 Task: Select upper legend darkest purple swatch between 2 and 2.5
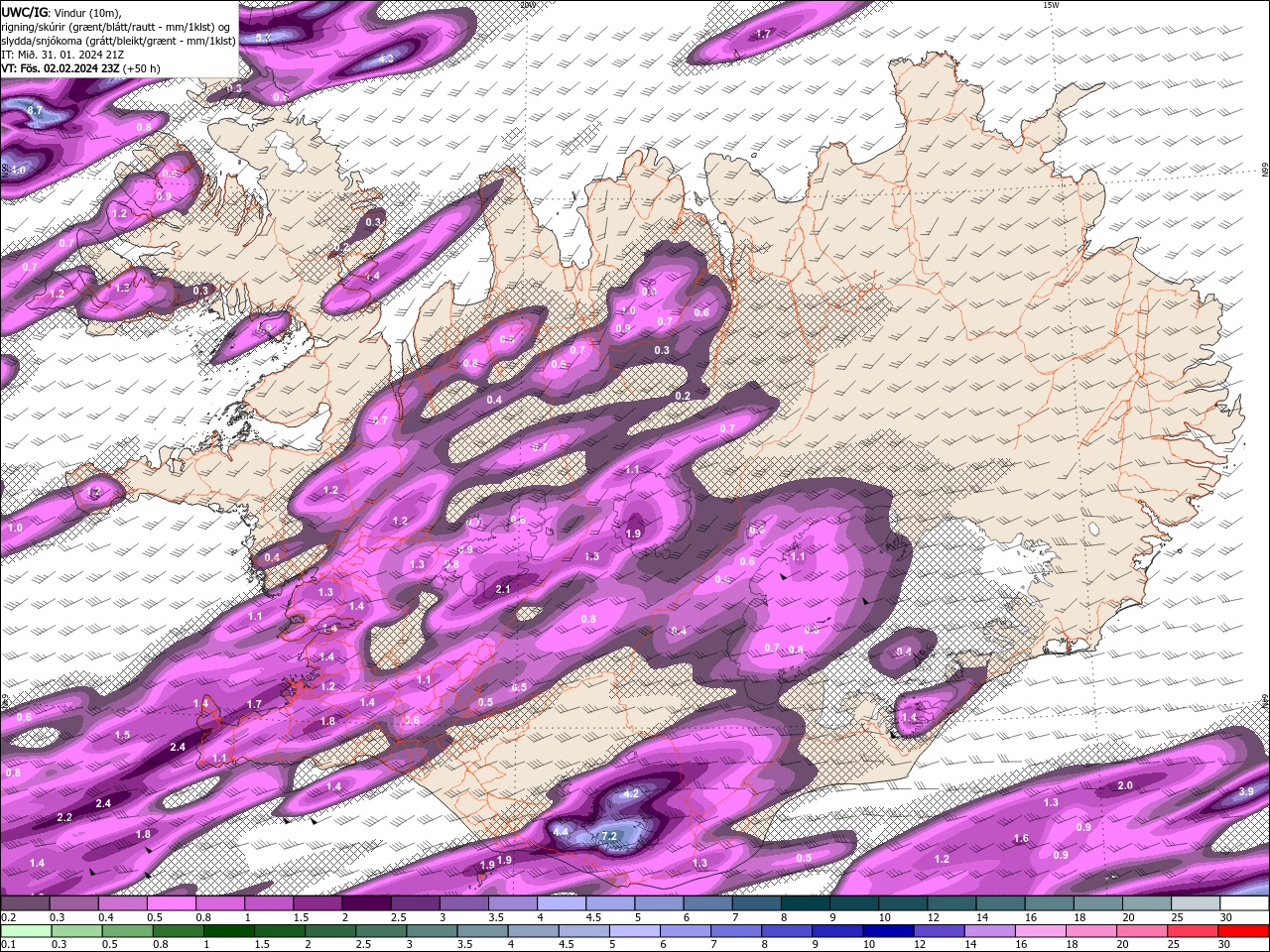click(x=366, y=903)
